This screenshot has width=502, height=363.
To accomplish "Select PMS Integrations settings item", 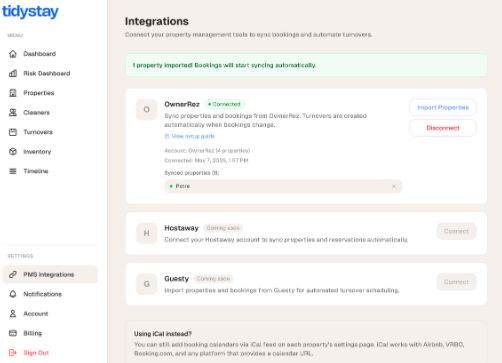I will (x=50, y=274).
